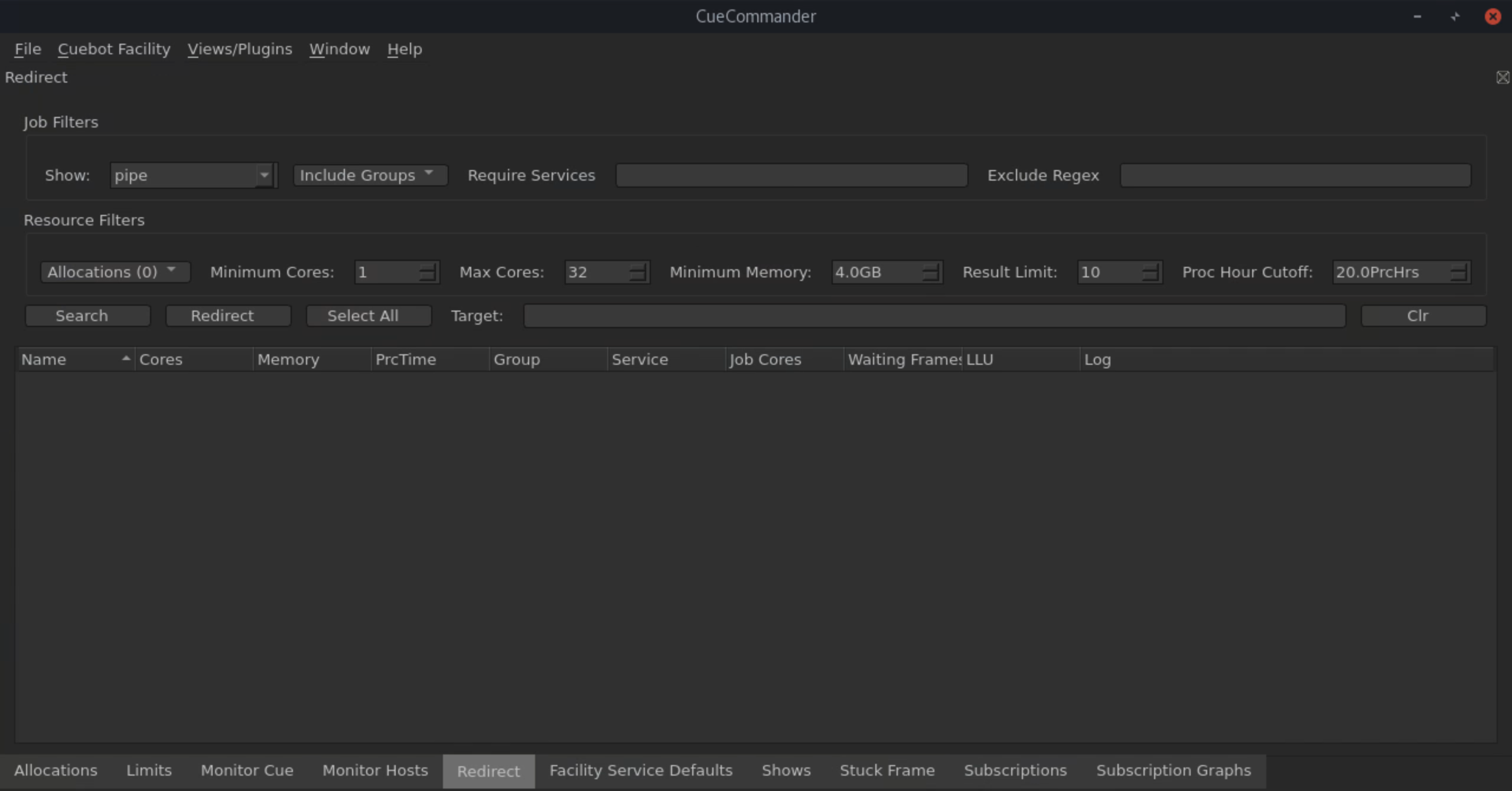The height and width of the screenshot is (791, 1512).
Task: Expand the Allocations (0) dropdown
Action: click(x=115, y=272)
